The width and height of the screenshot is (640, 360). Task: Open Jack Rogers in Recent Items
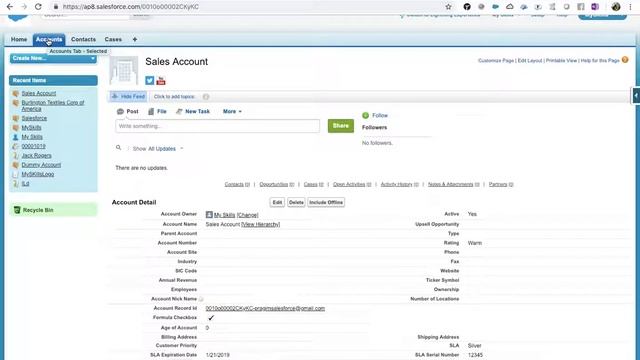pyautogui.click(x=36, y=156)
